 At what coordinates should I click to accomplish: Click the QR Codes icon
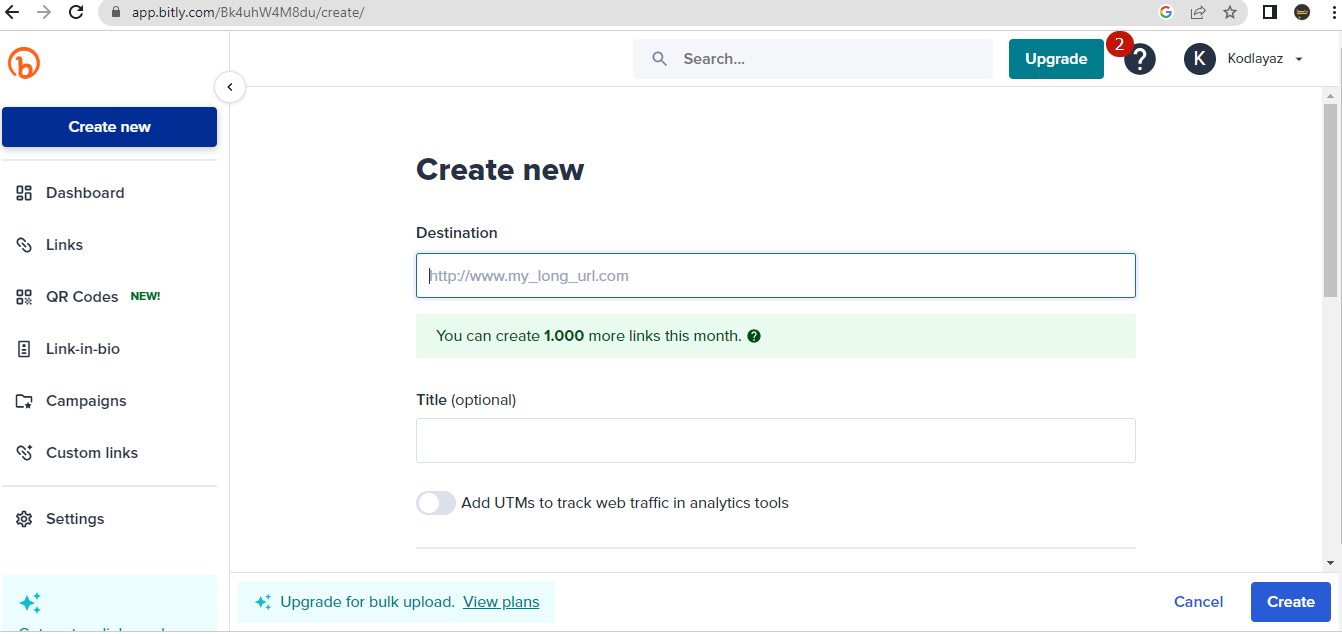pos(24,297)
